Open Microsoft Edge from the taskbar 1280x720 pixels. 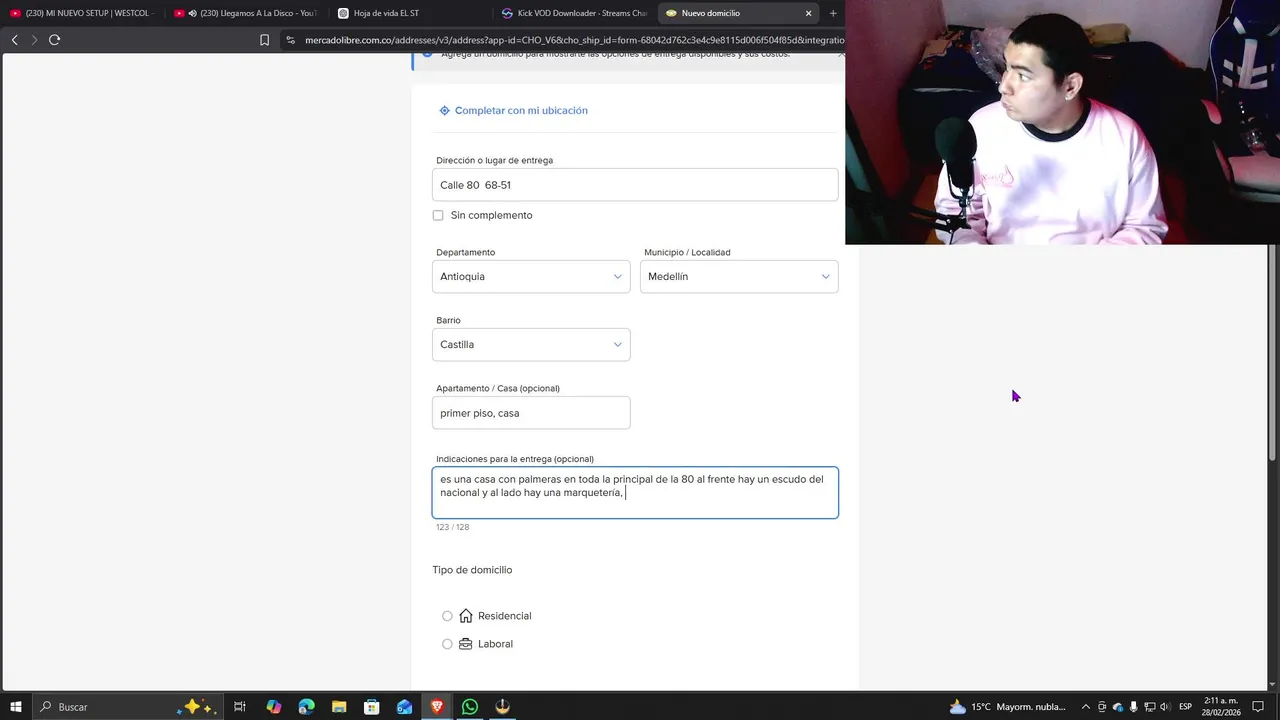point(306,707)
